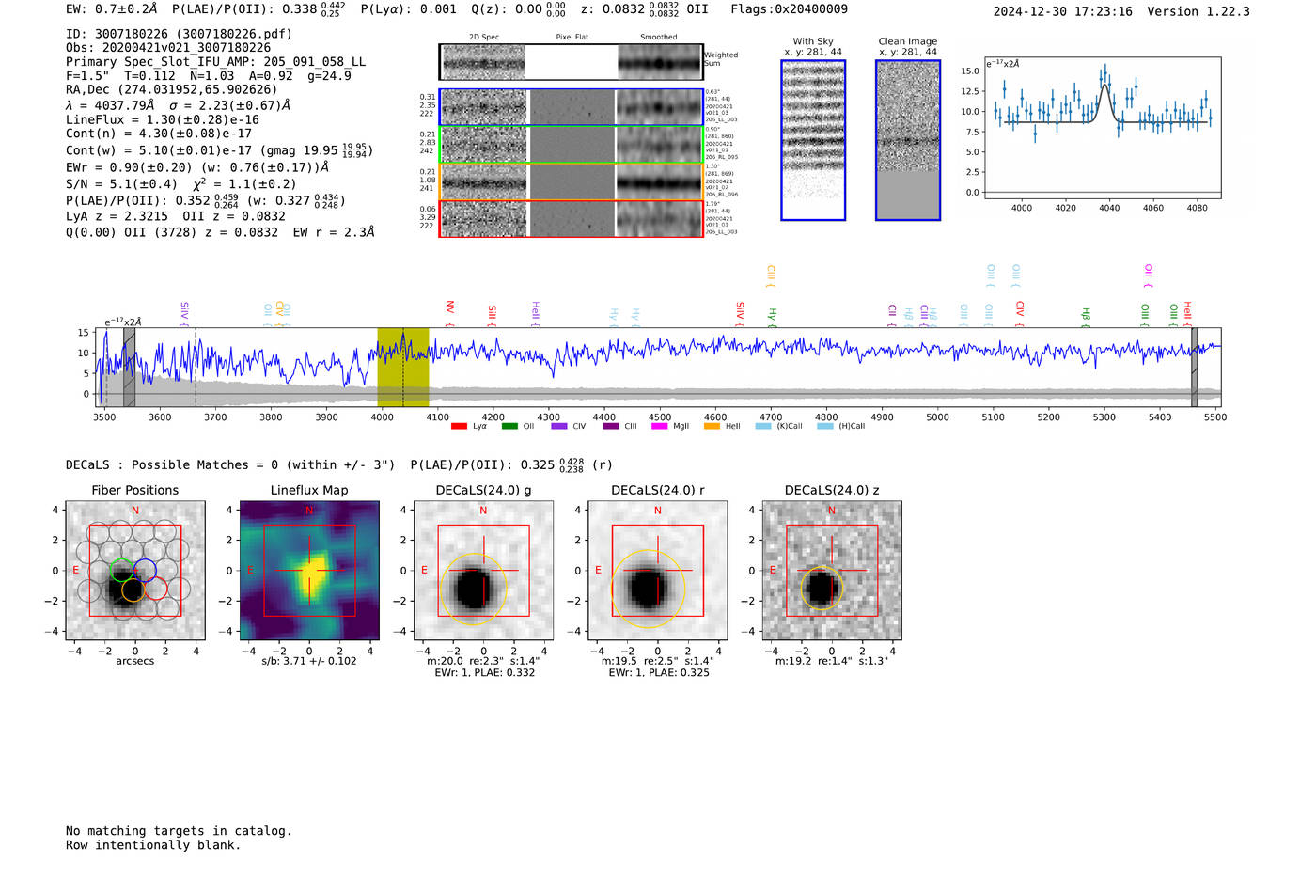Image resolution: width=1316 pixels, height=896 pixels.
Task: Open the Fiber Positions thumbnail
Action: (134, 570)
